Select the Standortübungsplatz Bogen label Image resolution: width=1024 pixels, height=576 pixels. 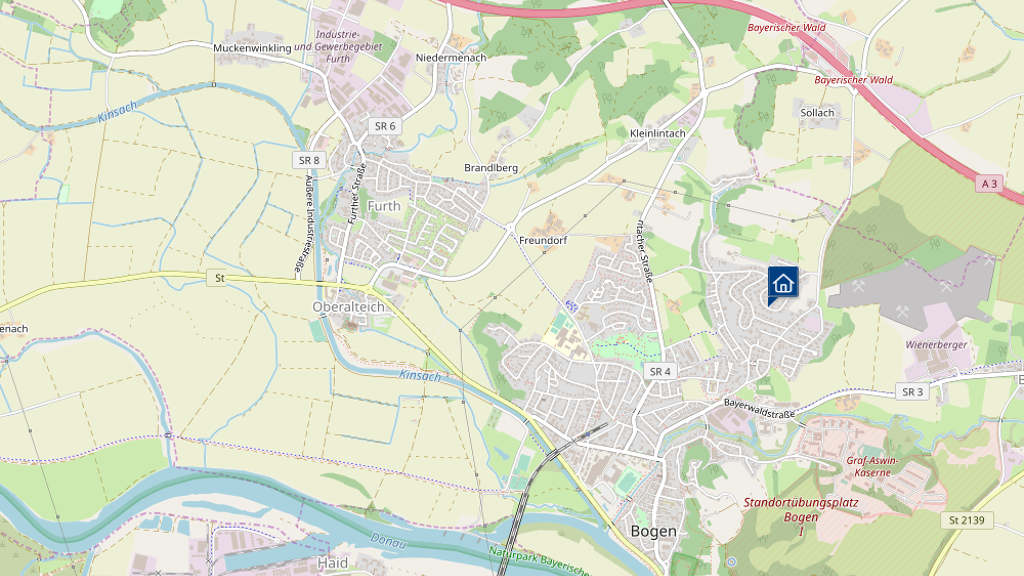pyautogui.click(x=801, y=517)
